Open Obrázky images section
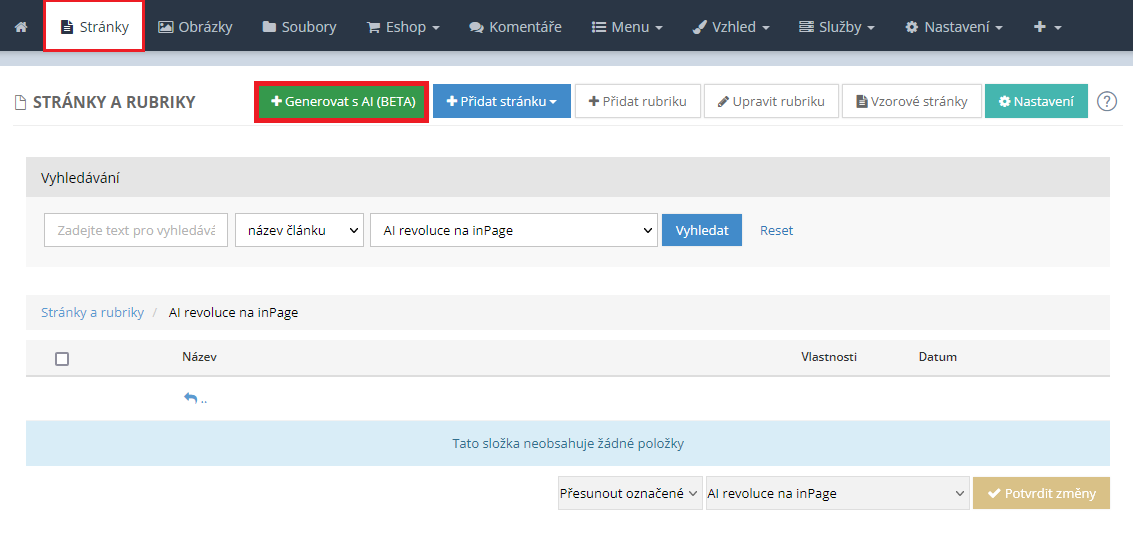Image resolution: width=1133 pixels, height=537 pixels. [195, 27]
